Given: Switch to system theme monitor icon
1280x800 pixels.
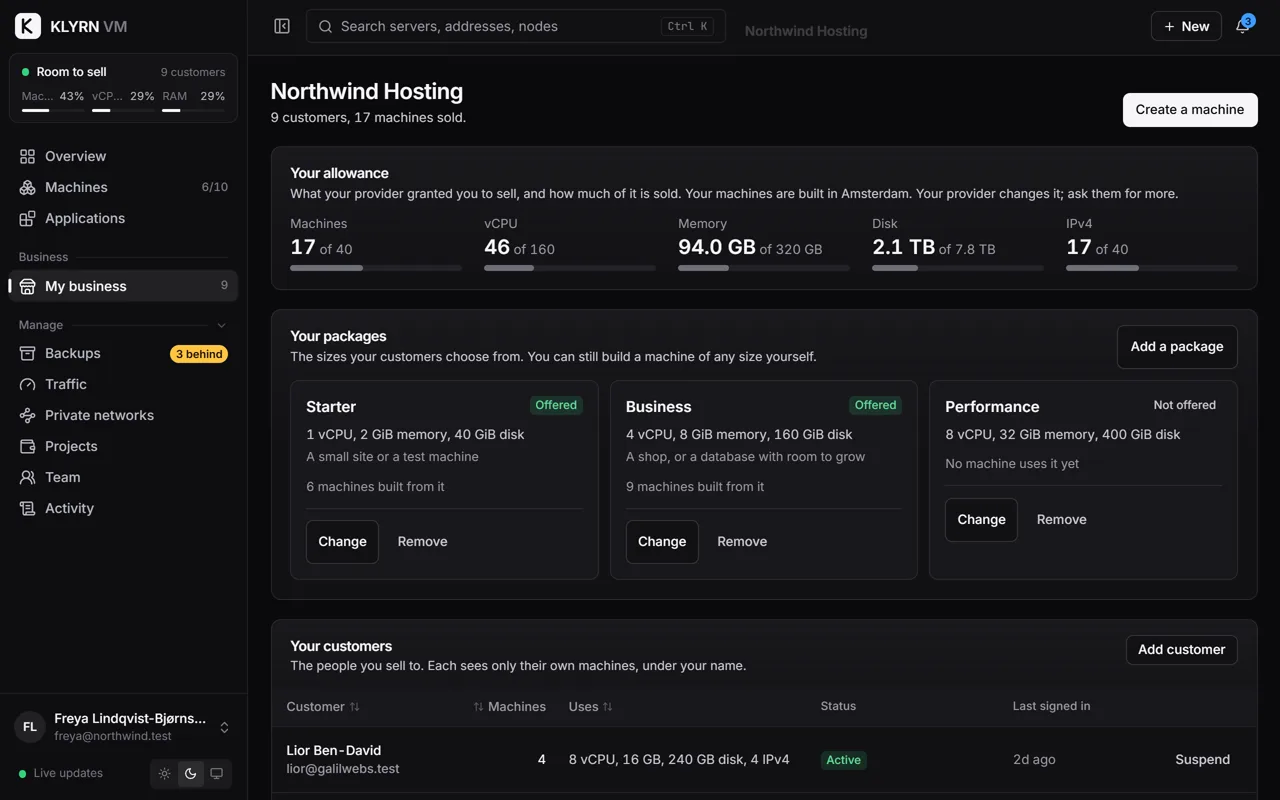Looking at the screenshot, I should [x=216, y=773].
